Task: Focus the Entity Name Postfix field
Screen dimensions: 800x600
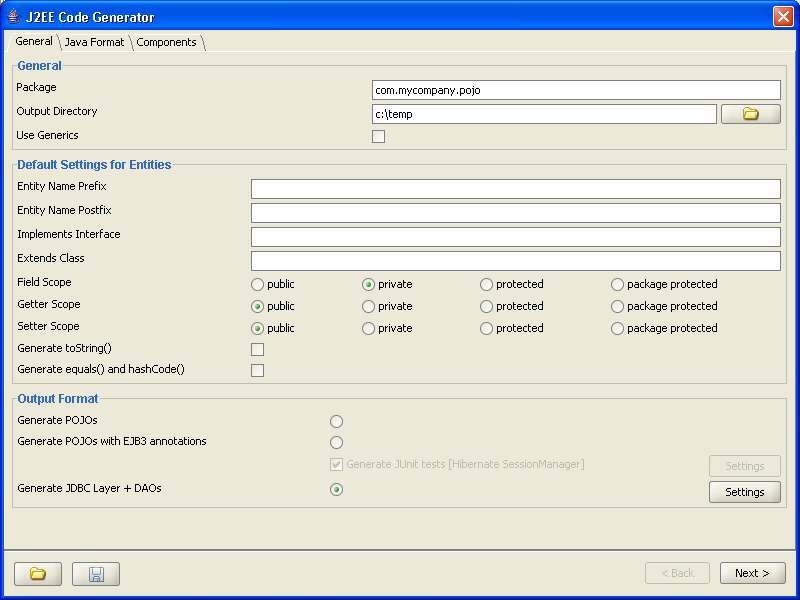Action: click(516, 213)
